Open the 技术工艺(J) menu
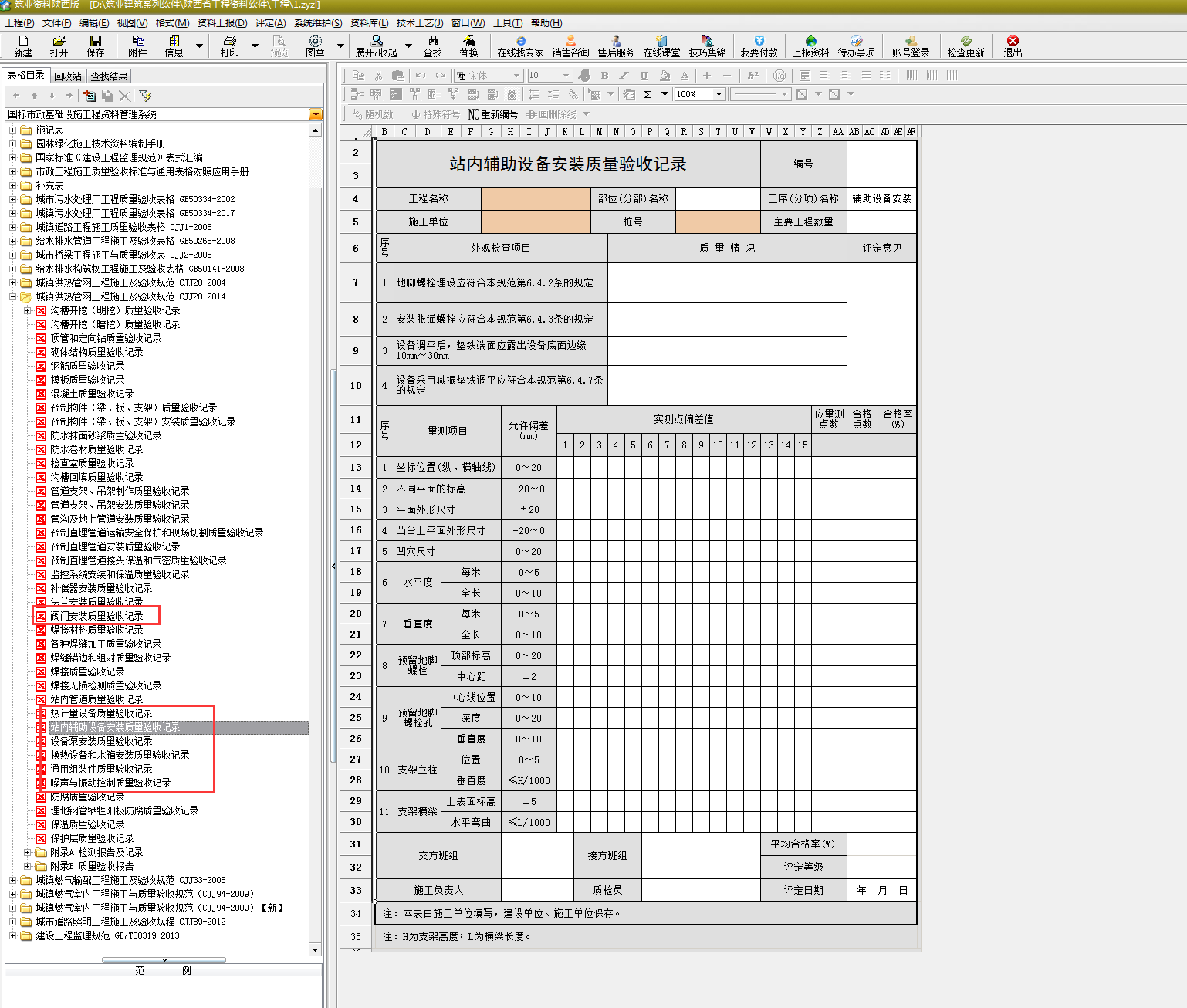The width and height of the screenshot is (1187, 1008). pyautogui.click(x=420, y=23)
